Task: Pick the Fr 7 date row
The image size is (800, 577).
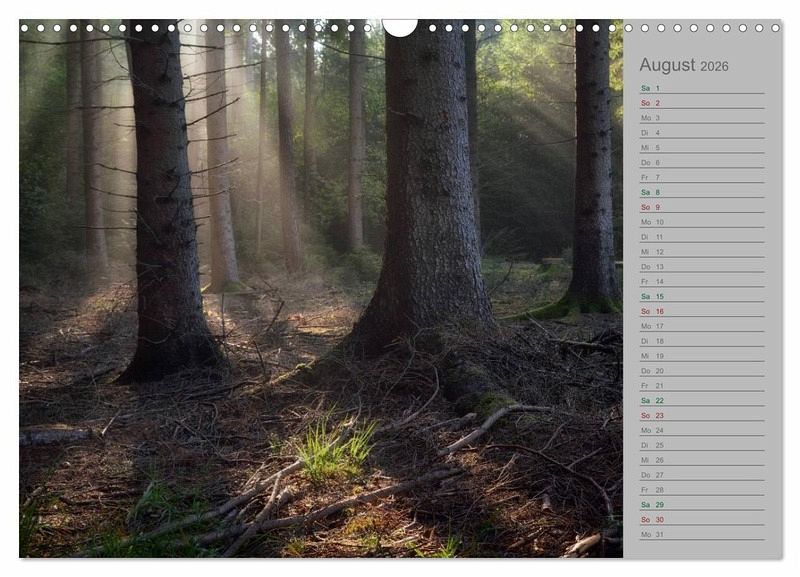Action: 701,177
